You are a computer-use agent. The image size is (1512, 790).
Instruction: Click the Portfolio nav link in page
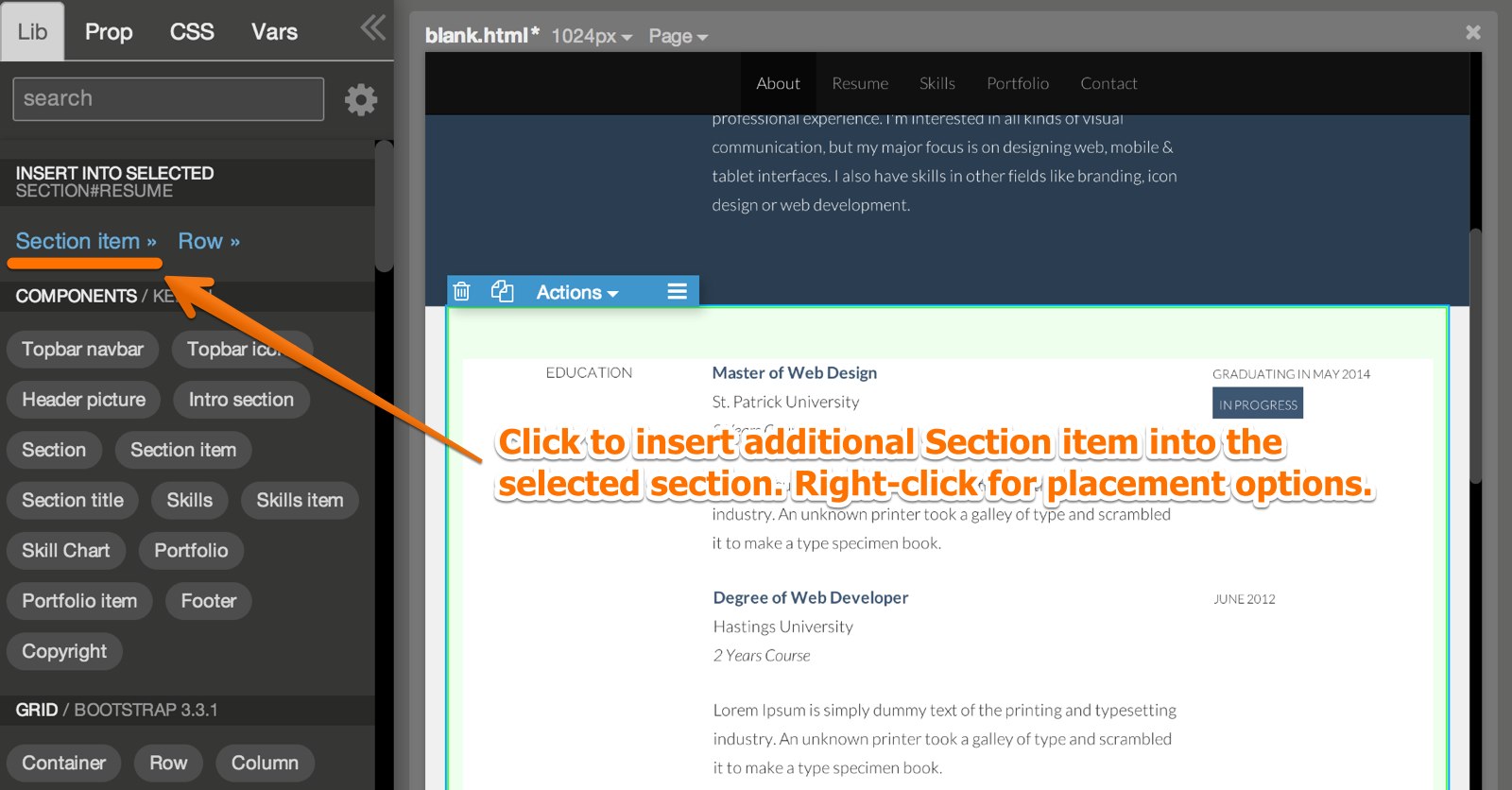click(x=1018, y=83)
